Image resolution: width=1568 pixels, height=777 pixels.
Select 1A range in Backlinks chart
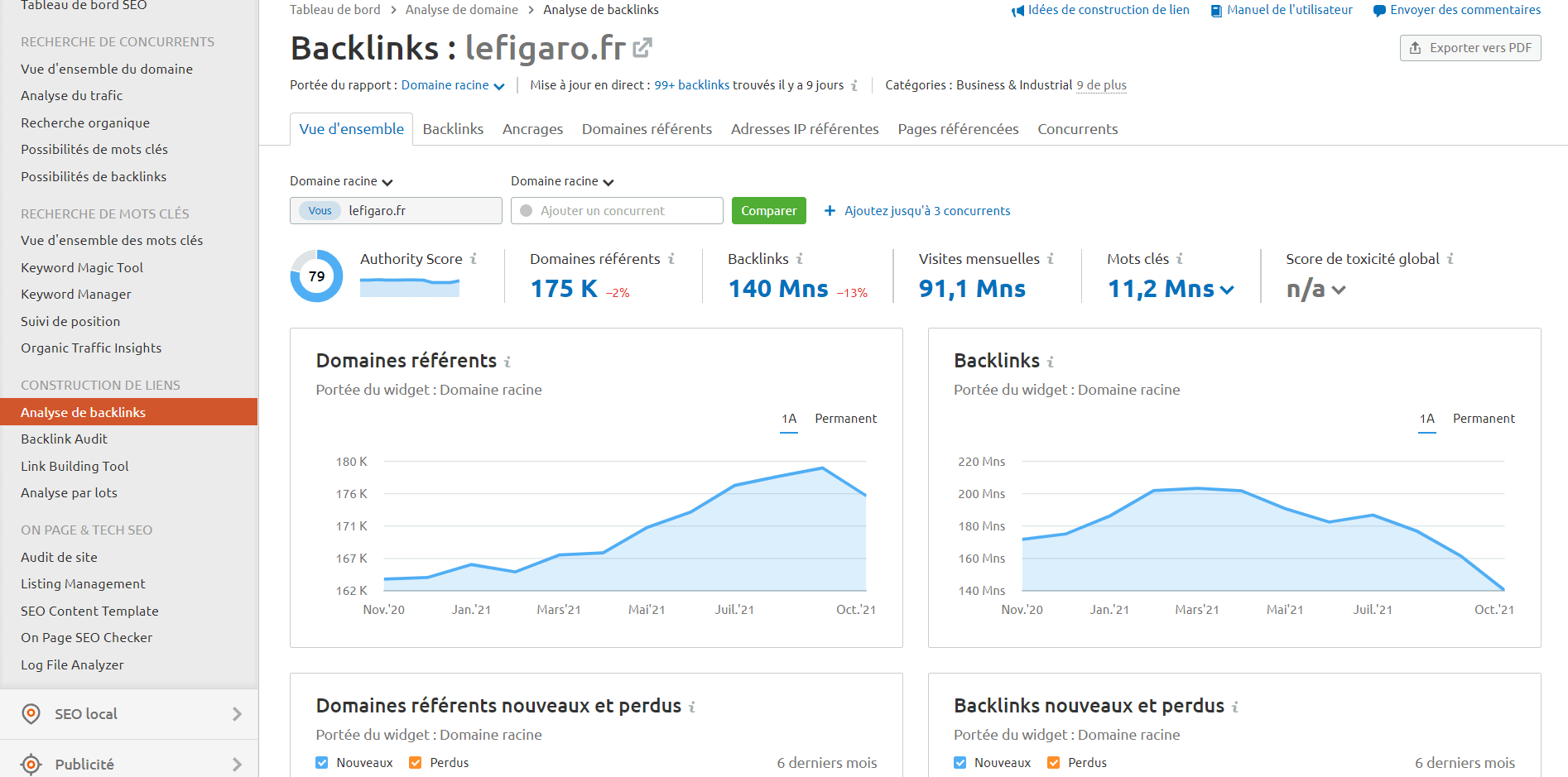[1427, 419]
